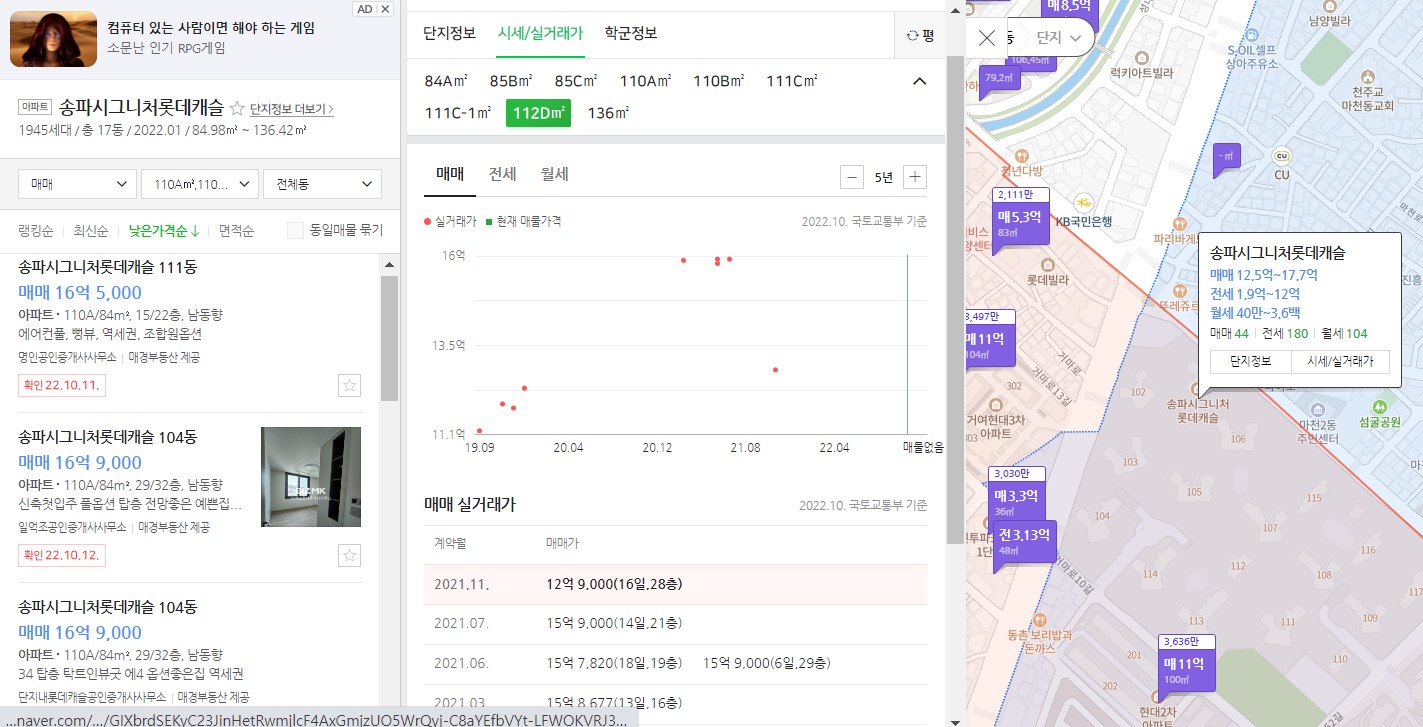Decrease chart period with minus button
The height and width of the screenshot is (727, 1423).
[x=852, y=178]
